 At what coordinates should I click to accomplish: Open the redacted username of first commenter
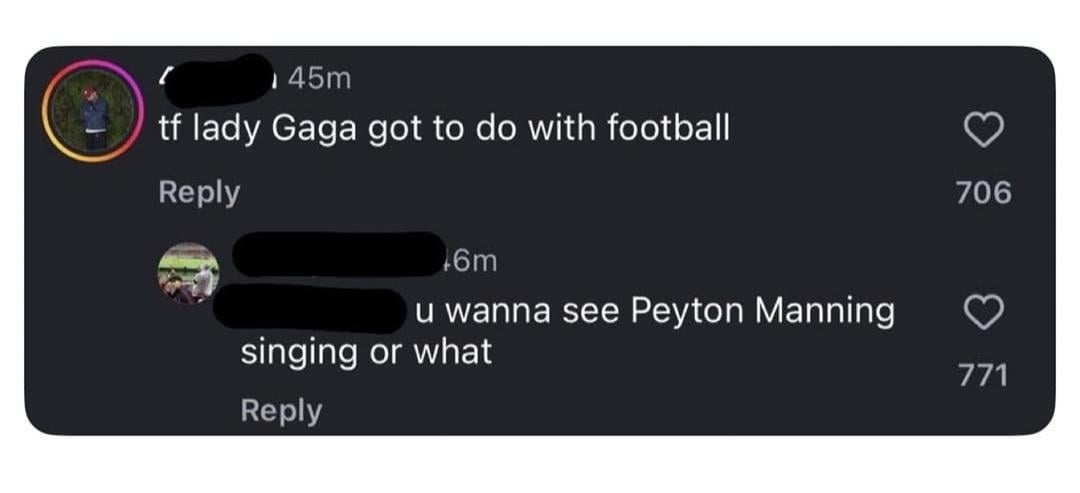point(220,78)
